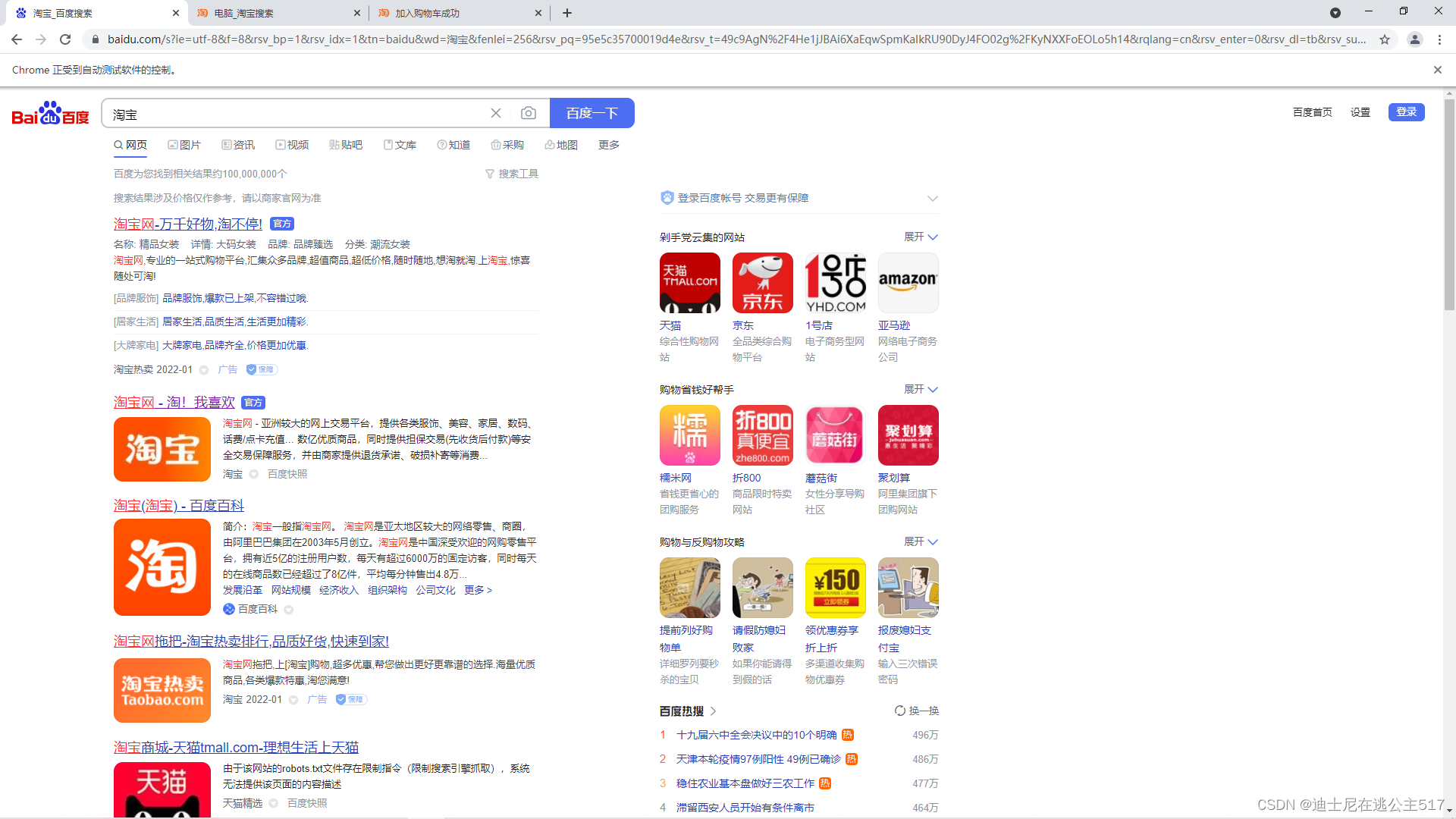This screenshot has height=819, width=1456.
Task: Open the 设置 settings link
Action: [1360, 112]
